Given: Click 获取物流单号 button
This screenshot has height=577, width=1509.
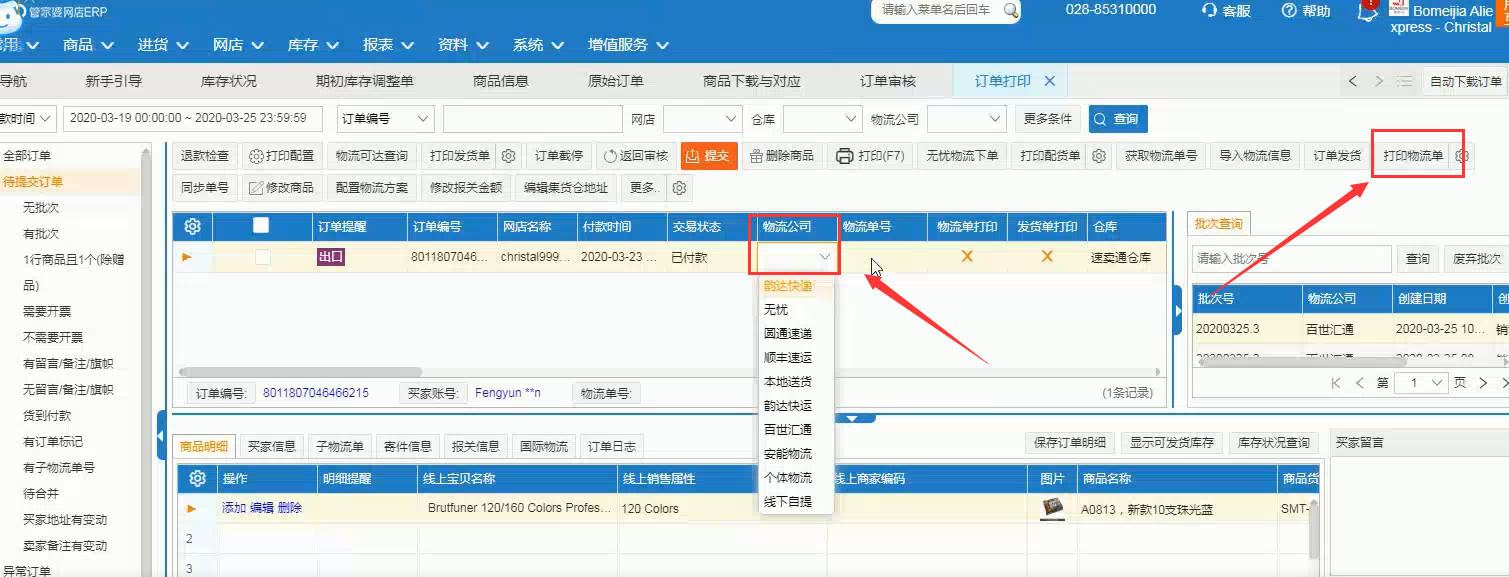Looking at the screenshot, I should click(x=1161, y=156).
